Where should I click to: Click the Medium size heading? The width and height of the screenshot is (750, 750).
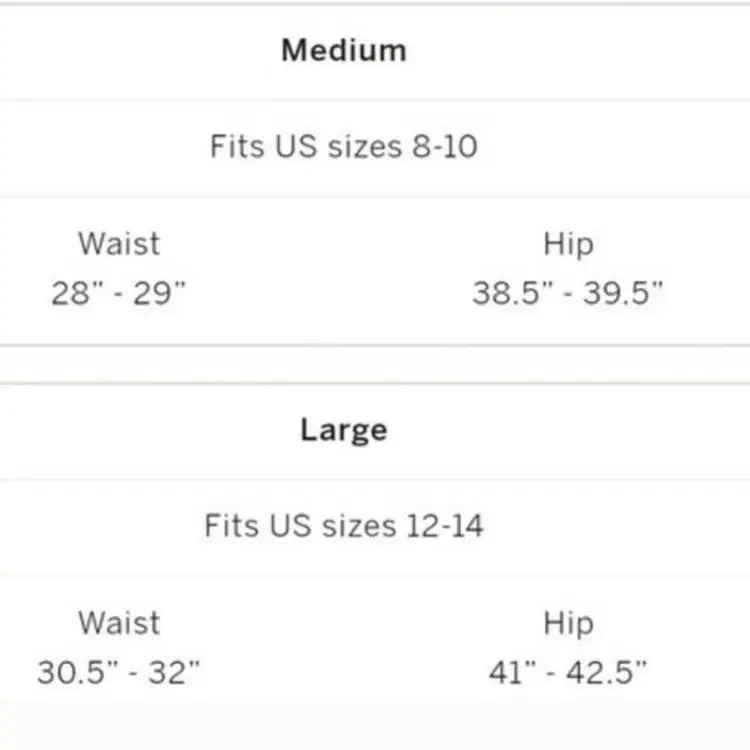point(344,50)
